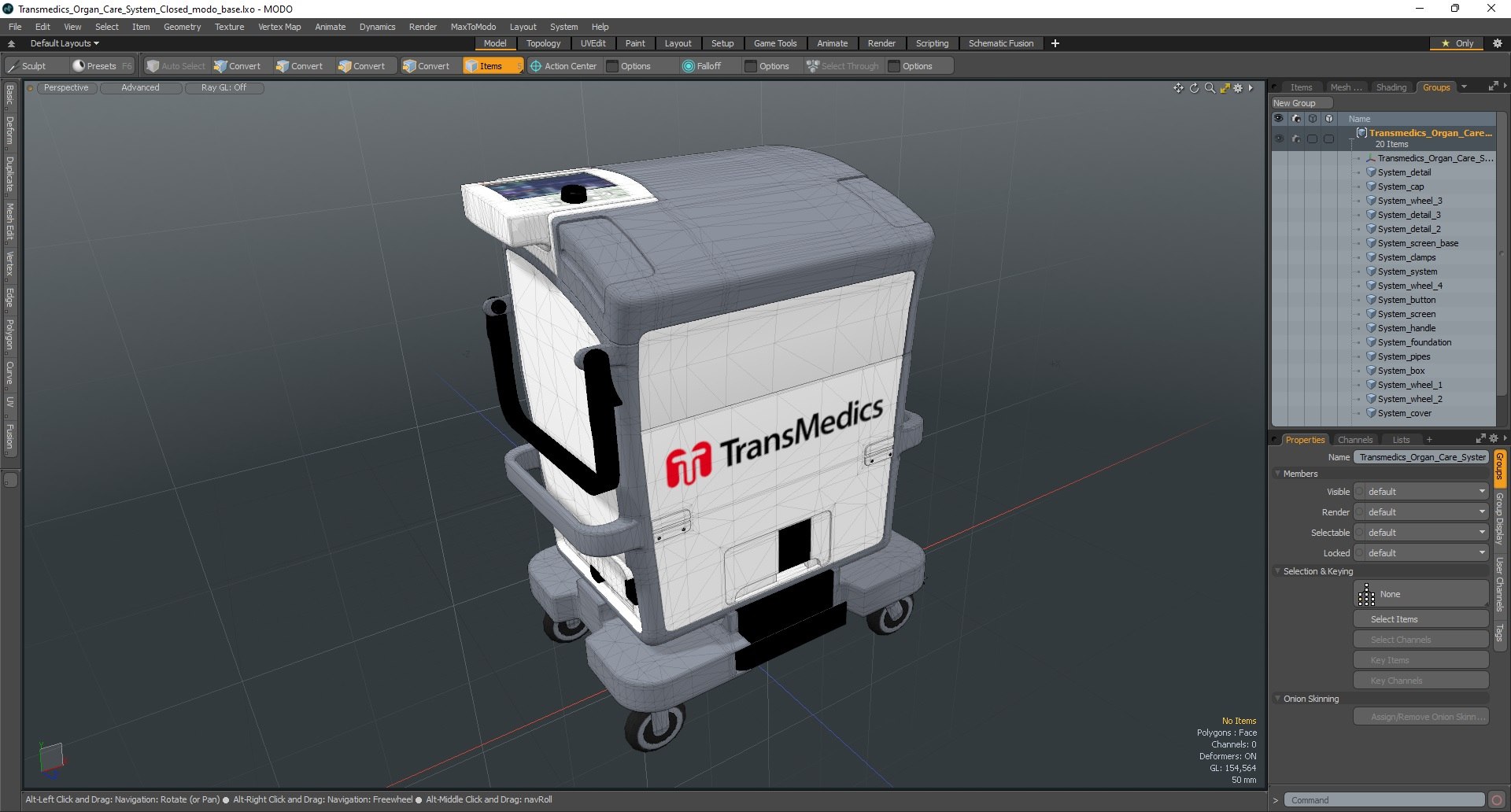Click the Items mode button
The height and width of the screenshot is (812, 1511).
click(x=493, y=66)
